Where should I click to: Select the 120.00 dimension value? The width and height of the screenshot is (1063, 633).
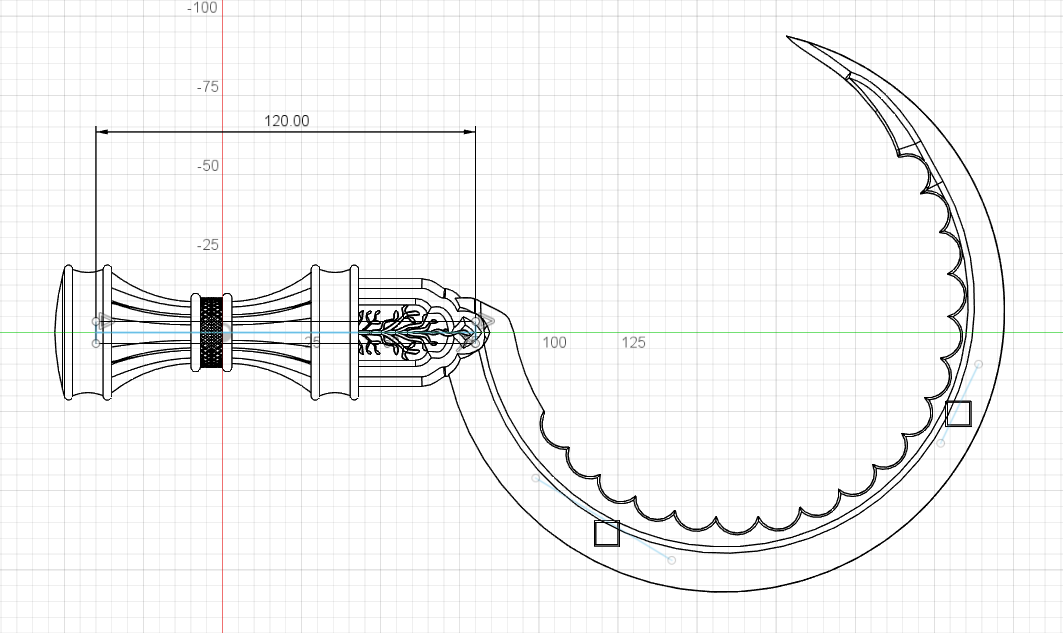click(286, 121)
